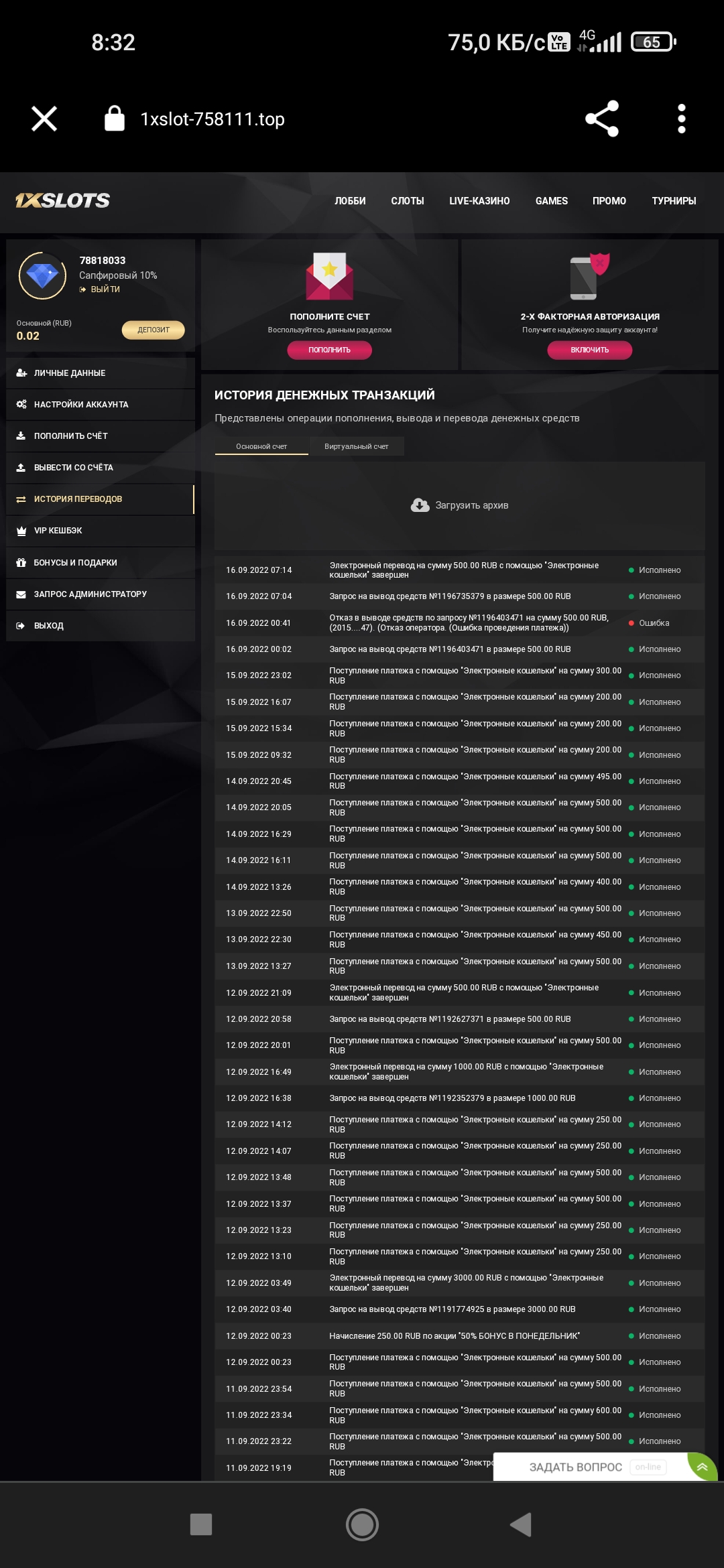Tap the share icon in browser bar
The height and width of the screenshot is (1568, 724).
point(601,119)
